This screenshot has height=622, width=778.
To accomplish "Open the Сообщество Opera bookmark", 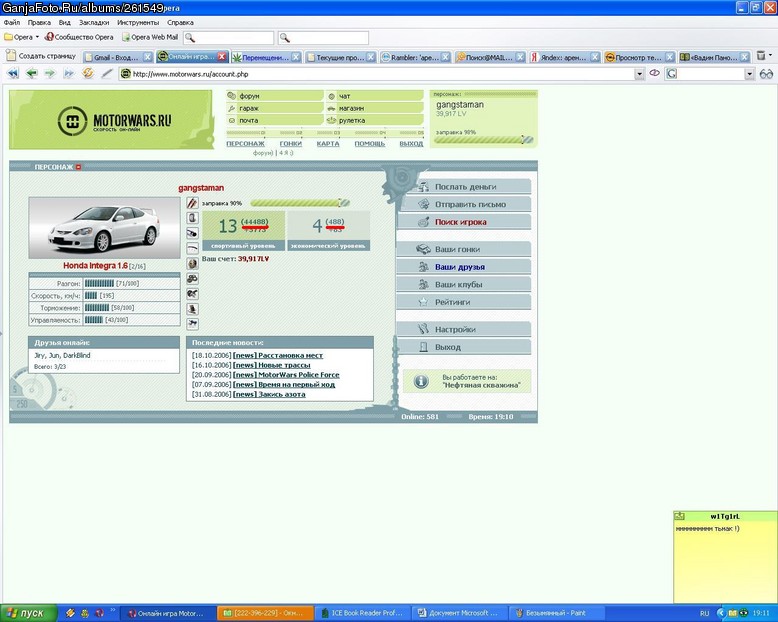I will coord(79,37).
